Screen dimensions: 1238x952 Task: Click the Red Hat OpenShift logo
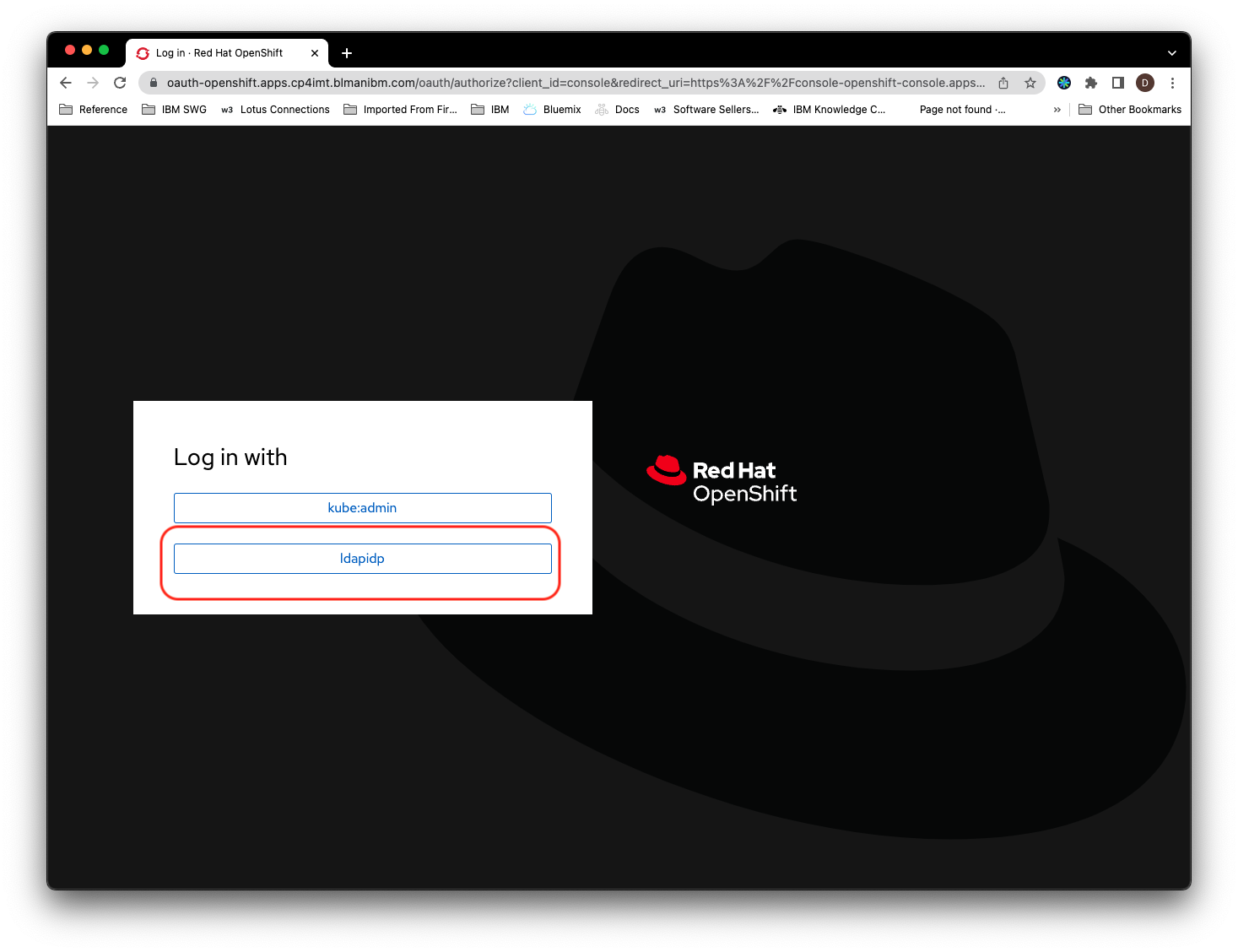click(x=722, y=480)
